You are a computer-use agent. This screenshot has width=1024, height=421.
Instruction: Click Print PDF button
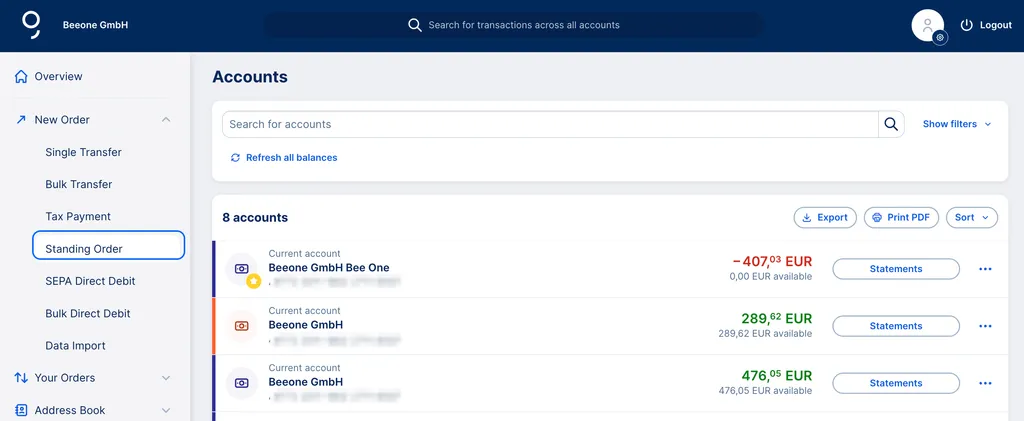tap(901, 217)
